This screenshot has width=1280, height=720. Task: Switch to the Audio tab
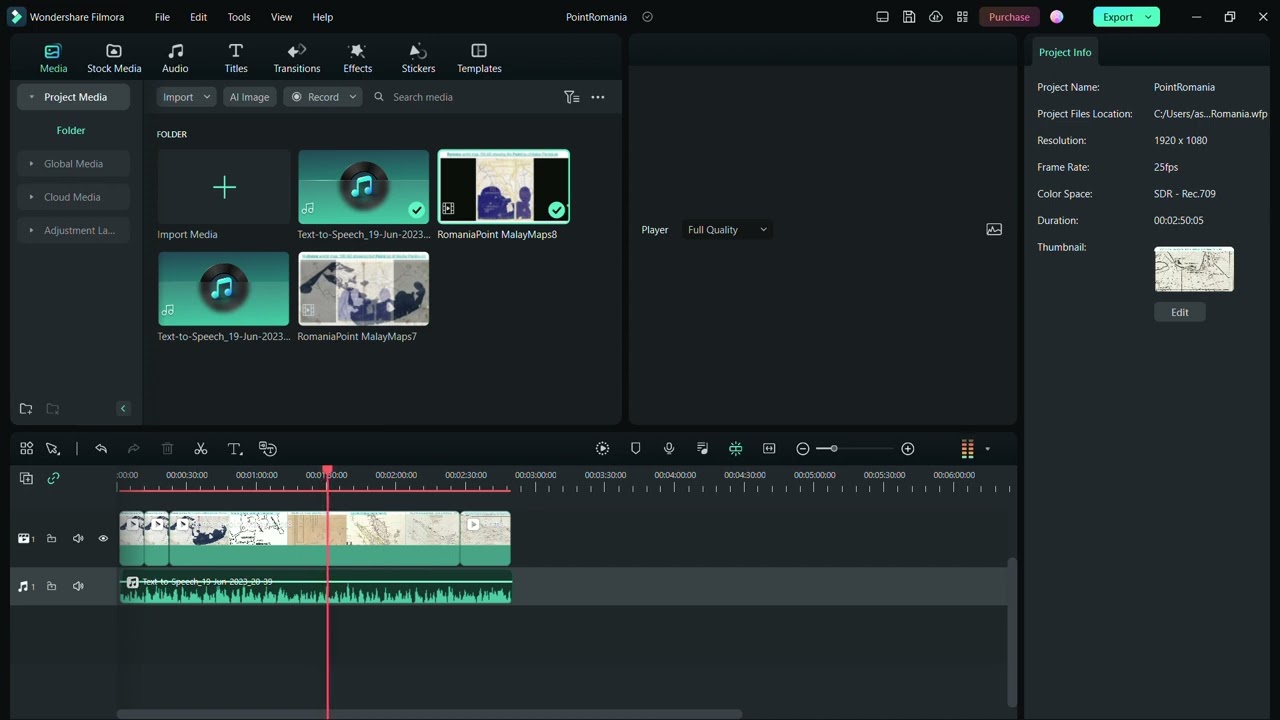click(x=175, y=58)
